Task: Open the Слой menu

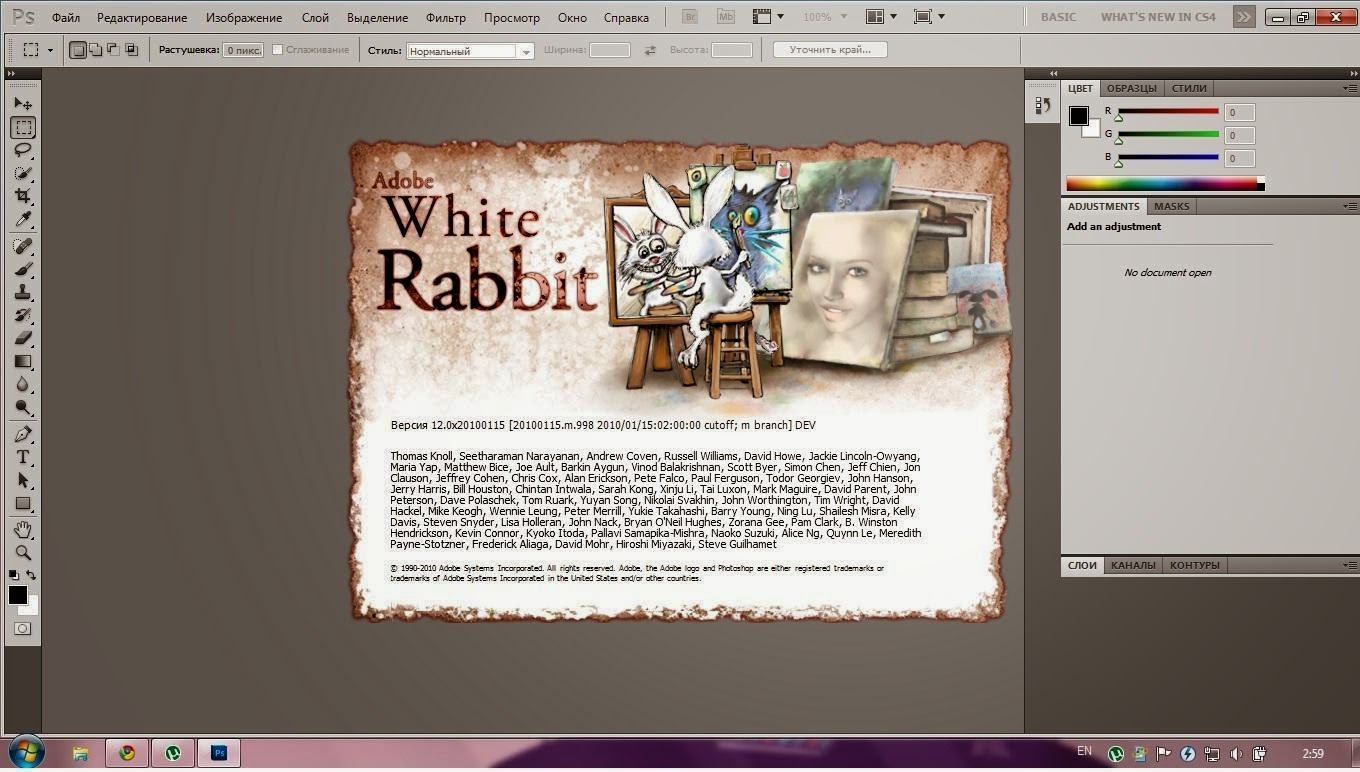Action: coord(315,18)
